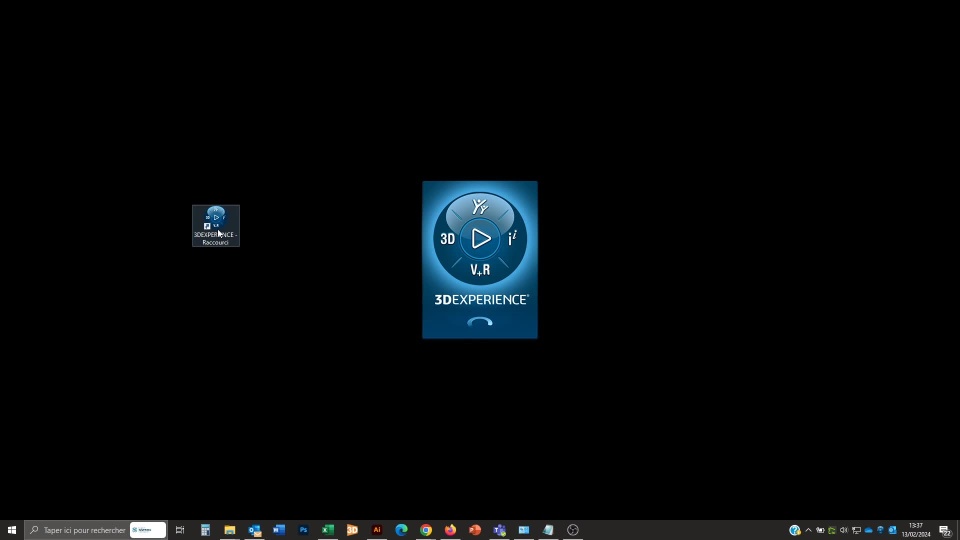This screenshot has width=960, height=540.
Task: Open Microsoft Word from the taskbar
Action: pyautogui.click(x=279, y=530)
